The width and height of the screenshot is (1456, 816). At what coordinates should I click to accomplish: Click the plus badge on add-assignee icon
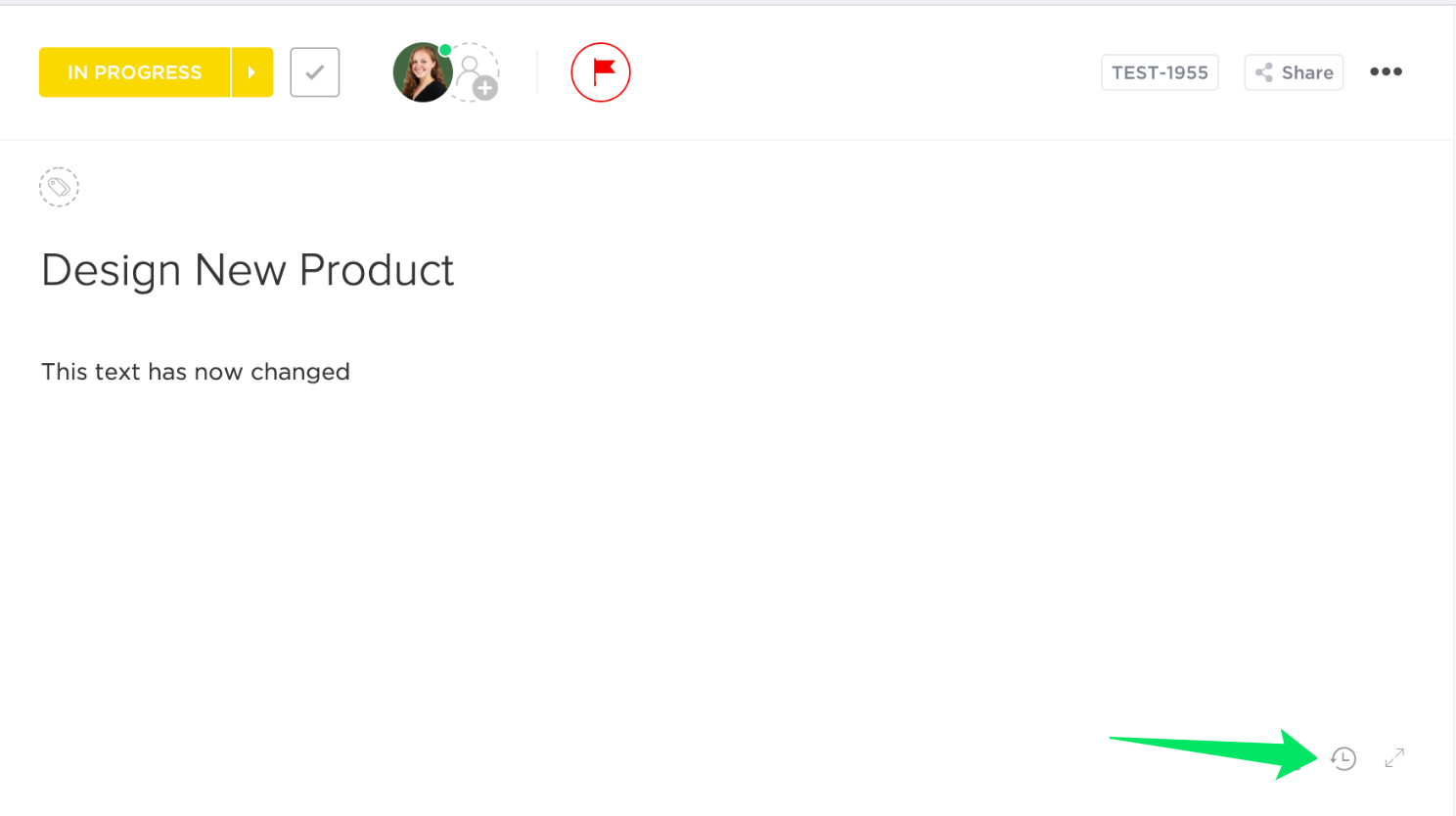click(x=485, y=89)
